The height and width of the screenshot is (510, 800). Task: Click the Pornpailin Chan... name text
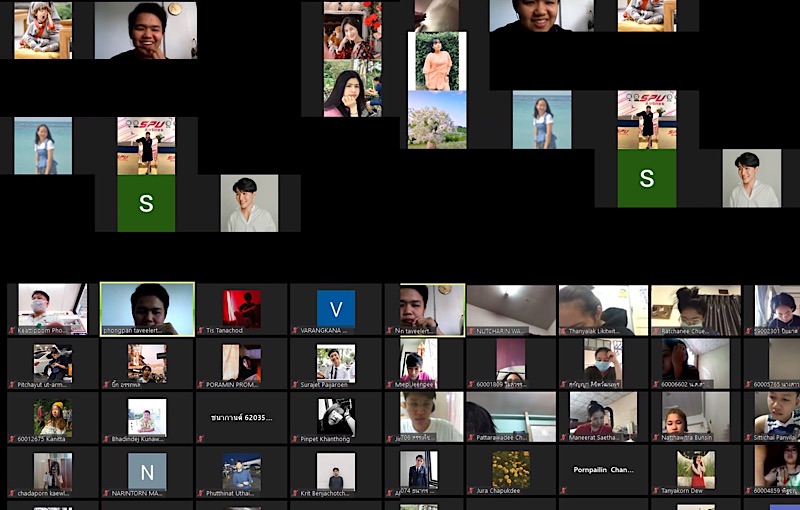point(603,470)
